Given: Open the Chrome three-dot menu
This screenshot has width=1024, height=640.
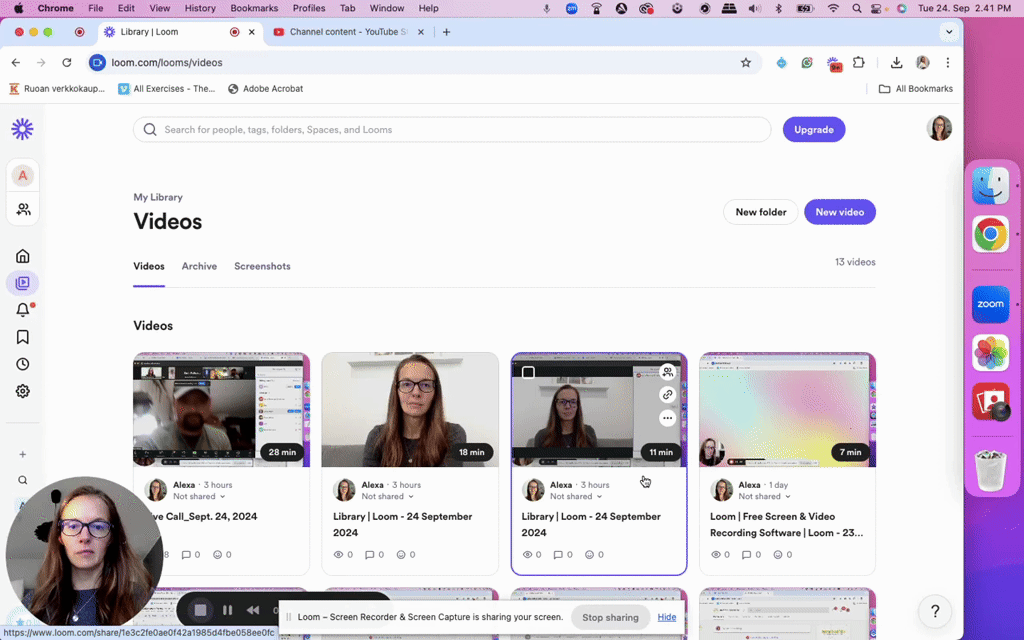Looking at the screenshot, I should (x=948, y=63).
